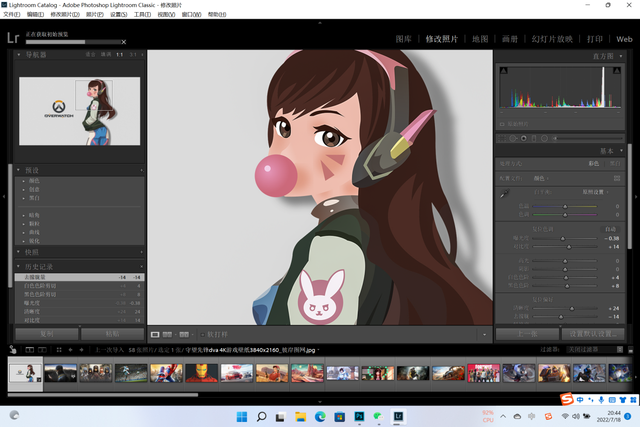Screen dimensions: 640x427
Task: Switch to the 地图 map module
Action: [480, 39]
